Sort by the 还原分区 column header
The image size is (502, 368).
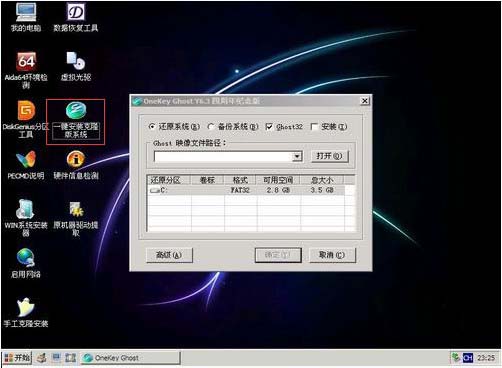[168, 180]
